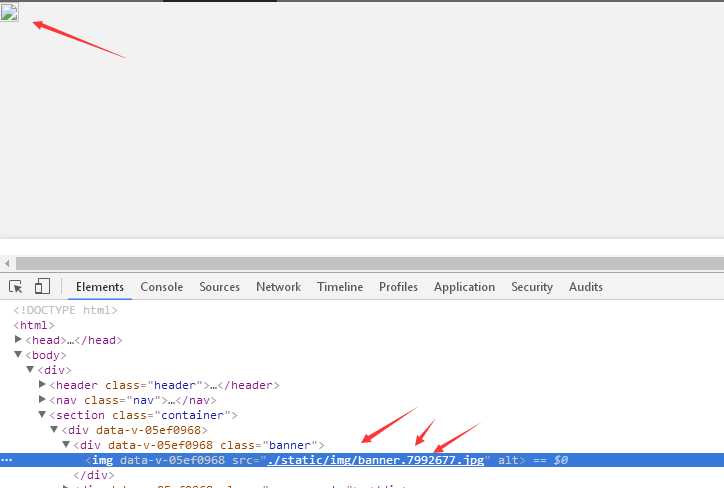The width and height of the screenshot is (724, 488).
Task: Open the Application tab
Action: (464, 287)
